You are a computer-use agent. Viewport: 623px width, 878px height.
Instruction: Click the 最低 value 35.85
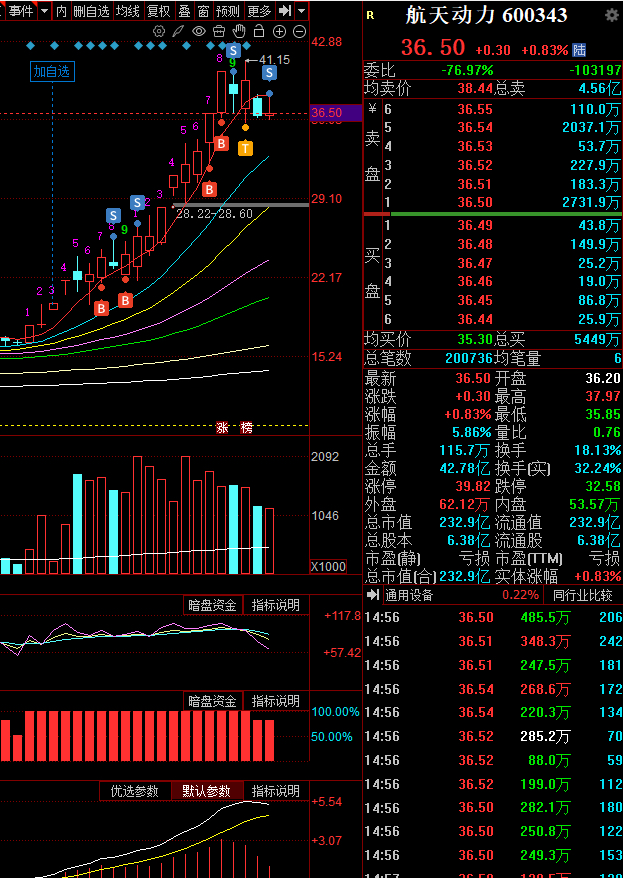point(603,414)
